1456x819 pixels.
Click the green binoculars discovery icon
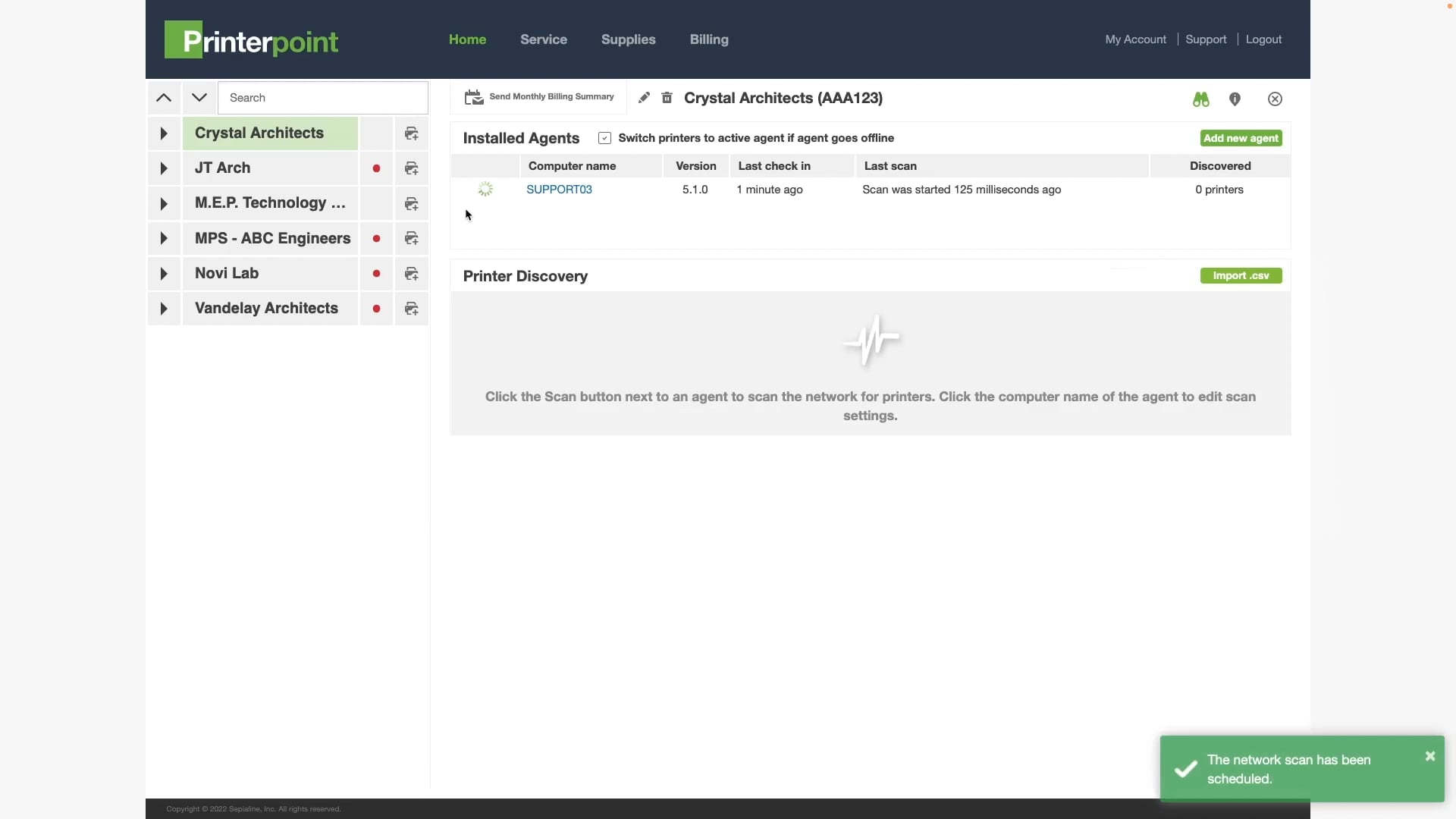[x=1200, y=99]
